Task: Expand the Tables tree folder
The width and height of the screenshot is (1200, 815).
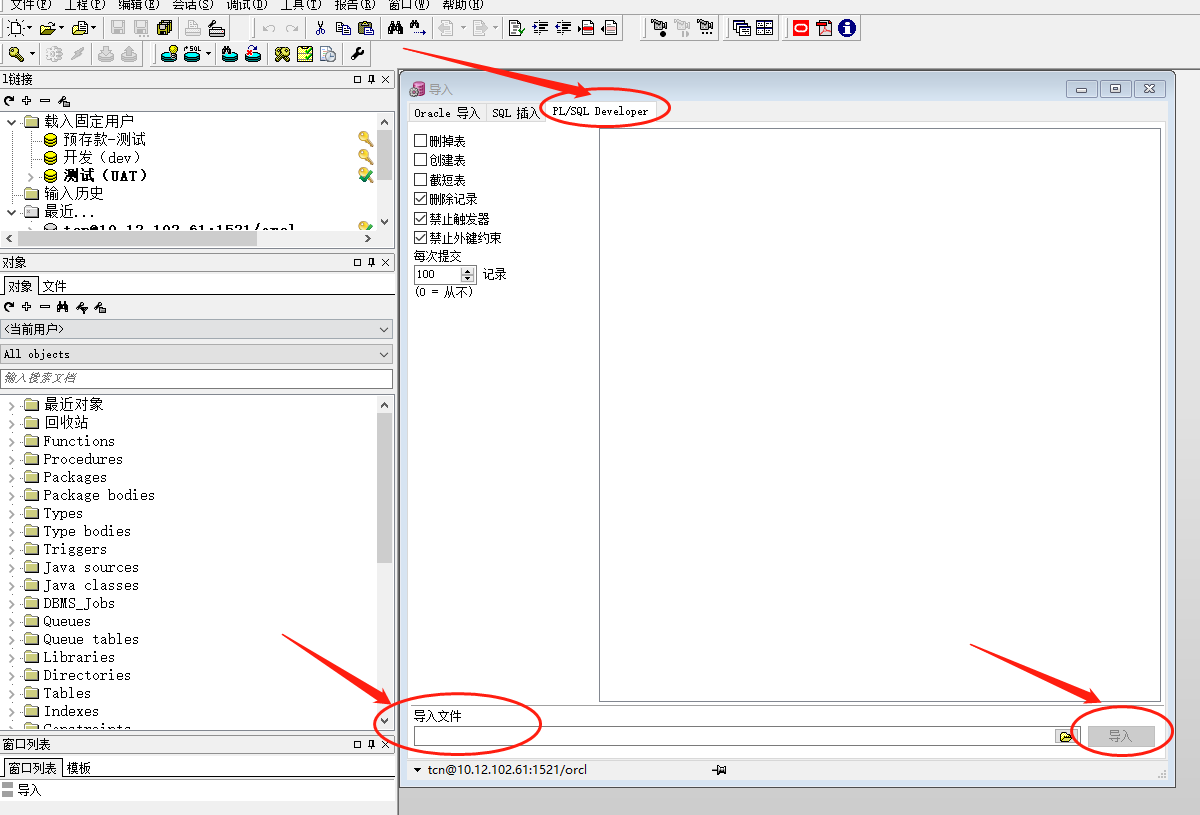Action: [12, 693]
